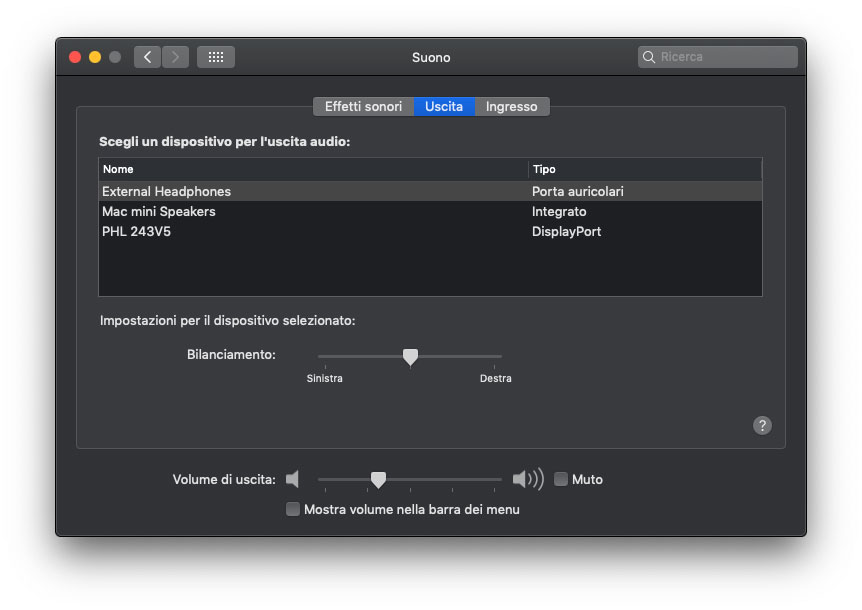Switch to the Effetti sonori tab
The height and width of the screenshot is (610, 862).
363,106
